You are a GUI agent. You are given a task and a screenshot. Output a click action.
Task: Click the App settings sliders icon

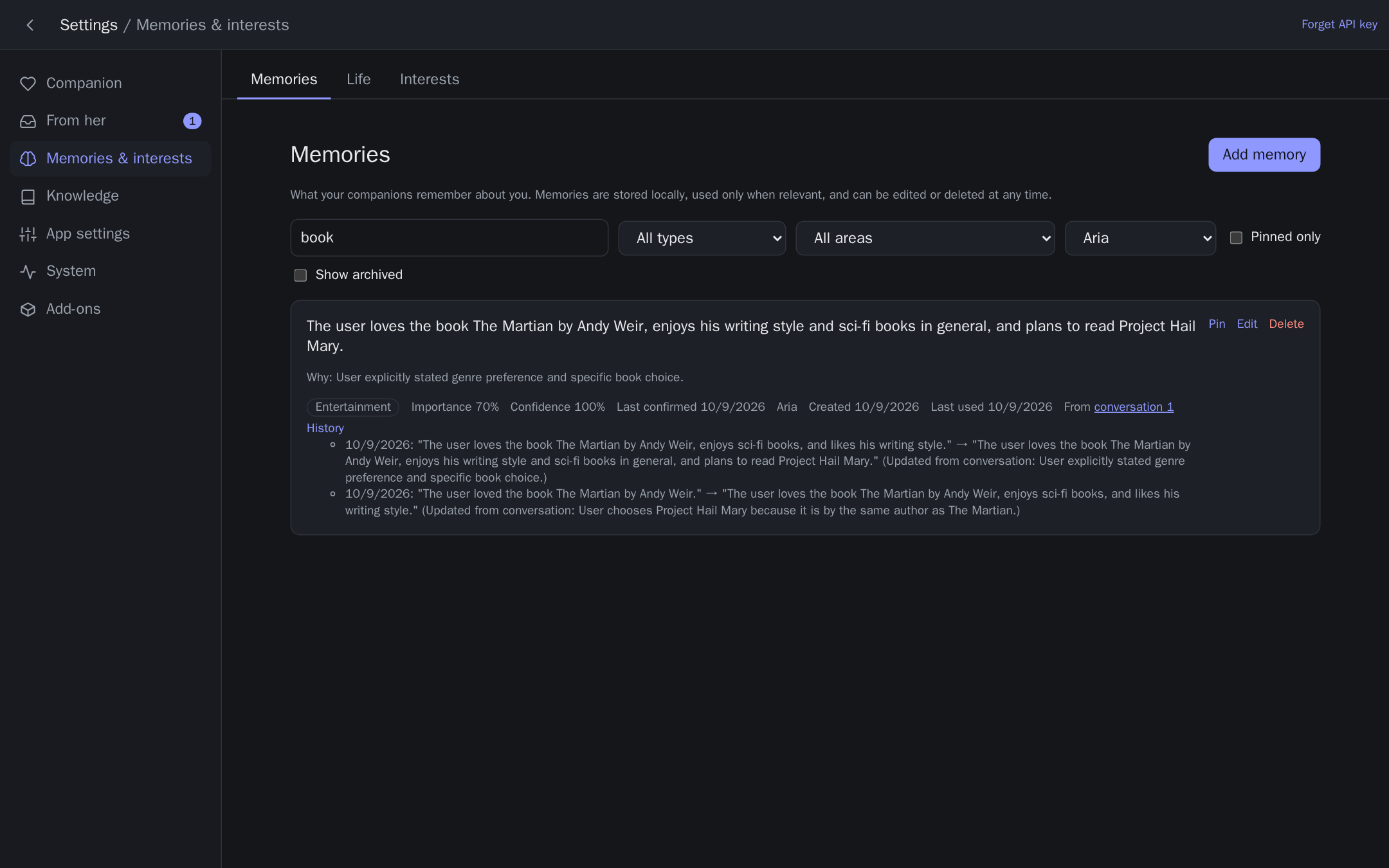point(28,234)
